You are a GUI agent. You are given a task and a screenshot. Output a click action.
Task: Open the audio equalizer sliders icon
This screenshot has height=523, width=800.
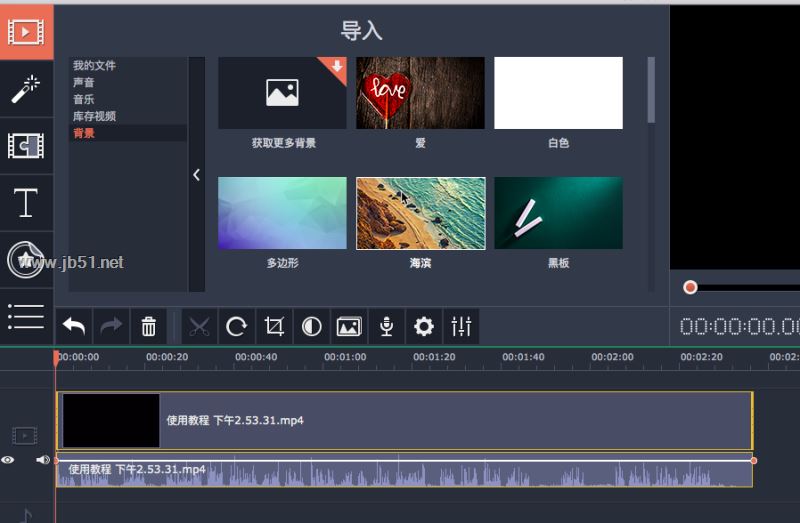click(x=461, y=326)
